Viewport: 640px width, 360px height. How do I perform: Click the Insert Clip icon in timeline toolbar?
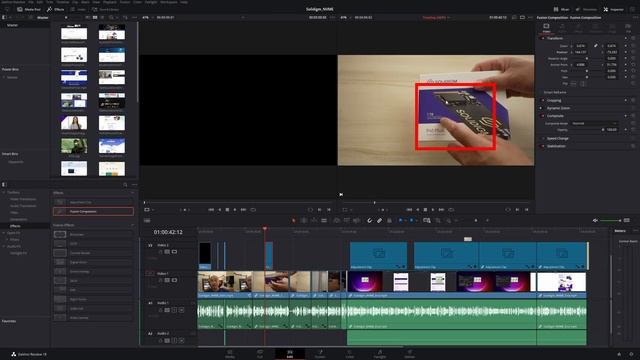pos(336,220)
